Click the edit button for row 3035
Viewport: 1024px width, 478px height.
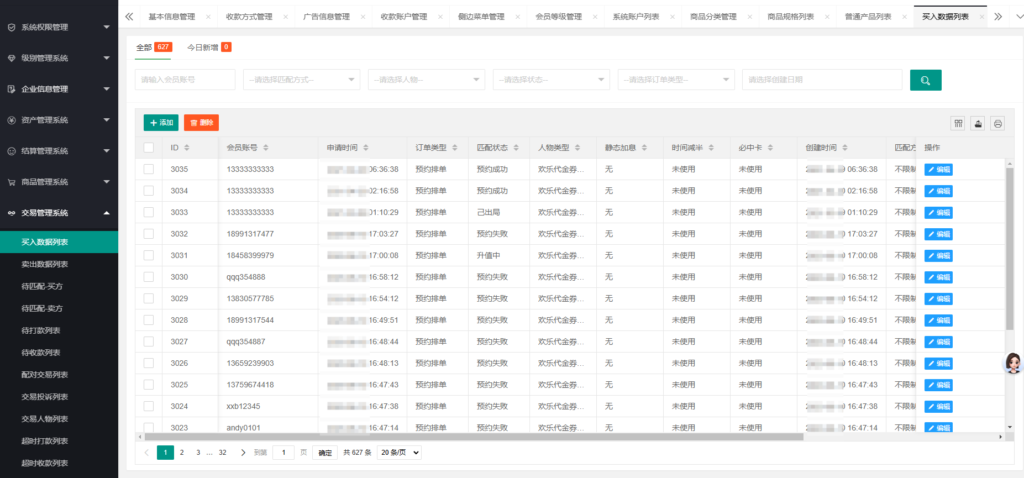[x=938, y=169]
